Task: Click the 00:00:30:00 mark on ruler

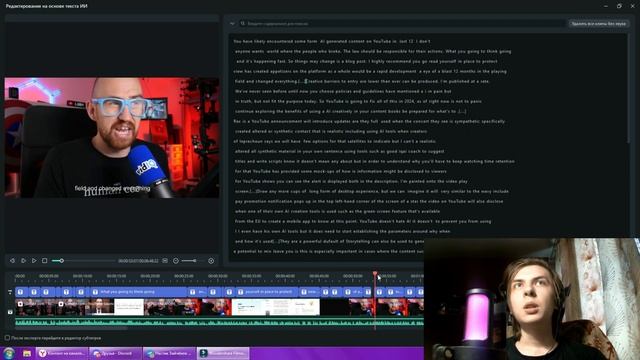Action: click(218, 276)
